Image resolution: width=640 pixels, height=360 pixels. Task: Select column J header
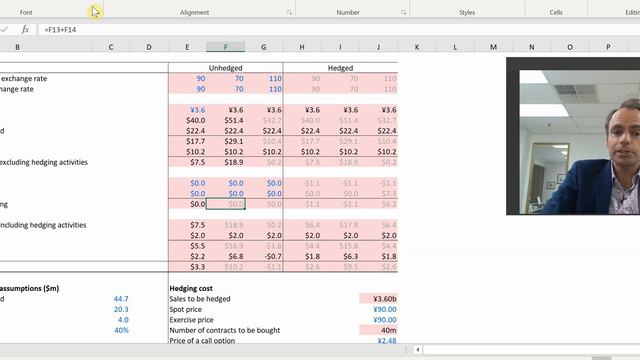coord(378,47)
